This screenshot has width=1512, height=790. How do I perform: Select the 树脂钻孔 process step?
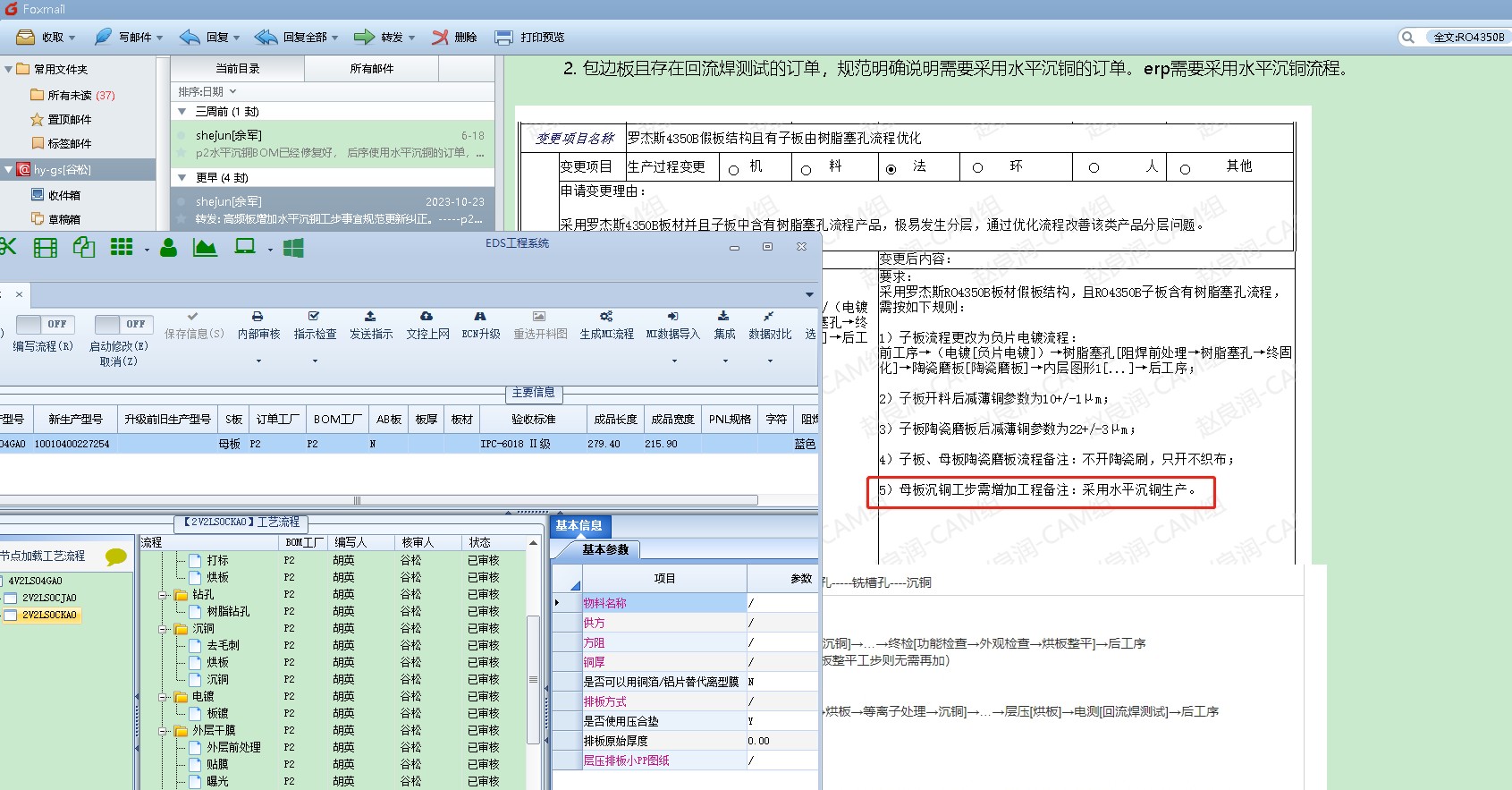[228, 612]
